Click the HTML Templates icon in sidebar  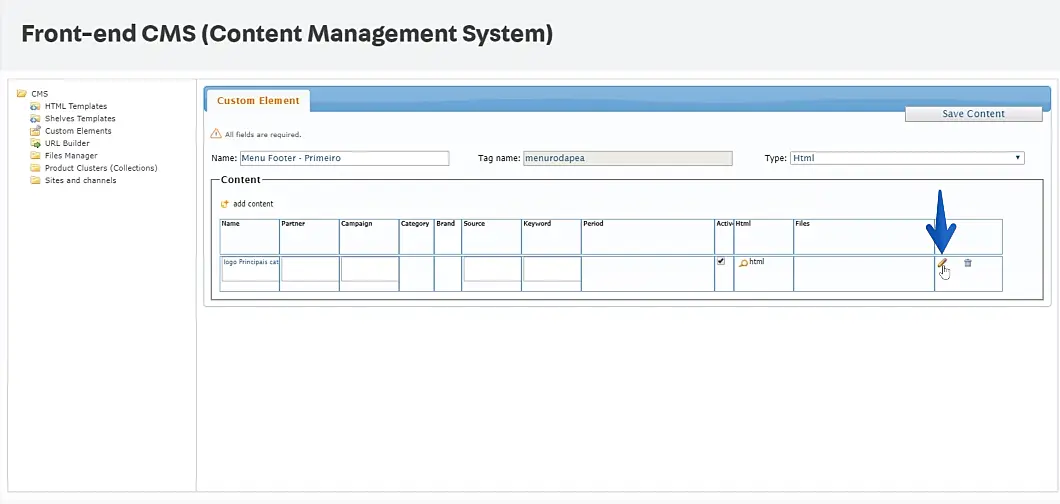(x=35, y=106)
